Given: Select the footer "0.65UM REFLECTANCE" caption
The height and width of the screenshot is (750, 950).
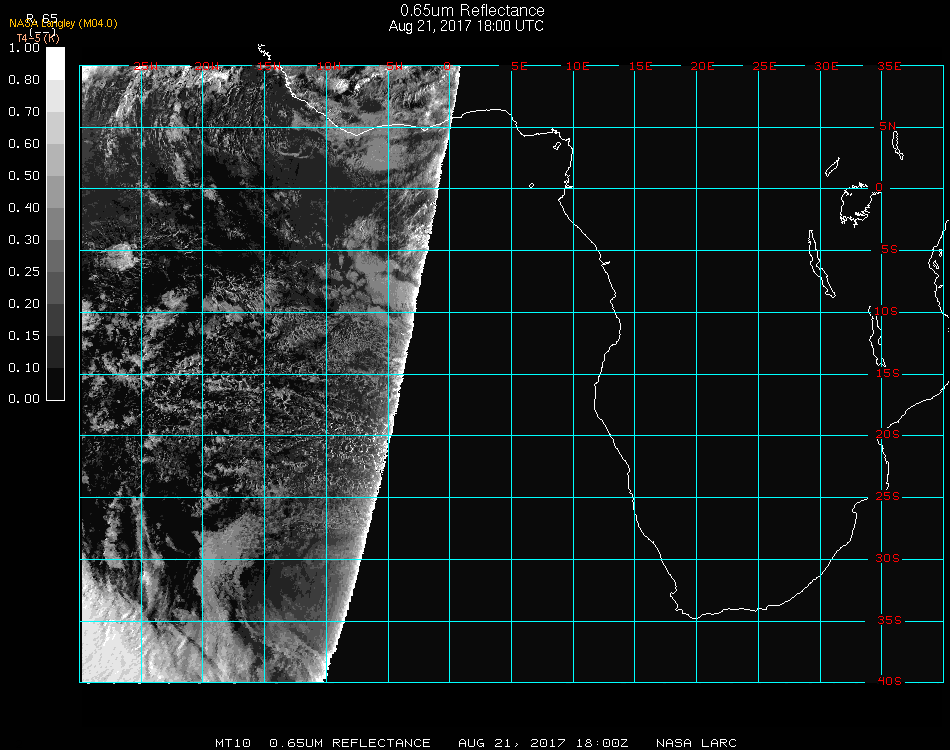Looking at the screenshot, I should coord(350,743).
